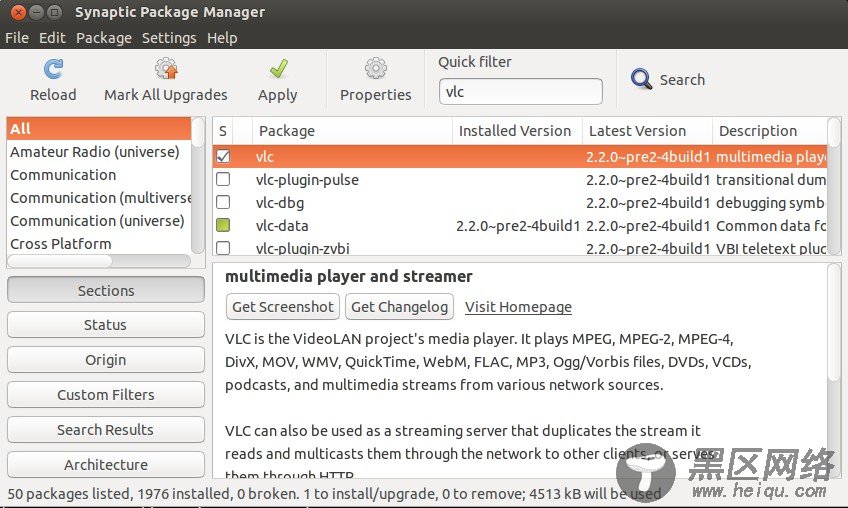
Task: Select the vlc-plugin-pulse package name
Action: (x=307, y=180)
